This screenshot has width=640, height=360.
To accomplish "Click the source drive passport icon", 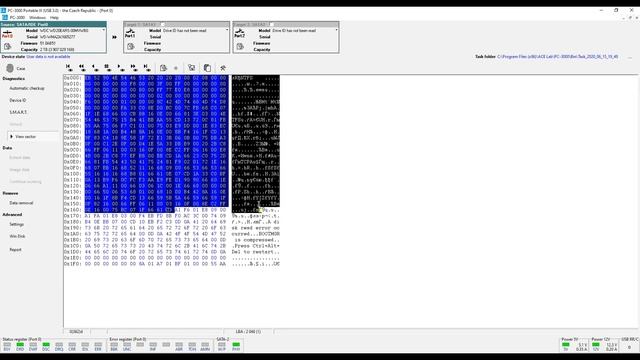I will pyautogui.click(x=7, y=47).
